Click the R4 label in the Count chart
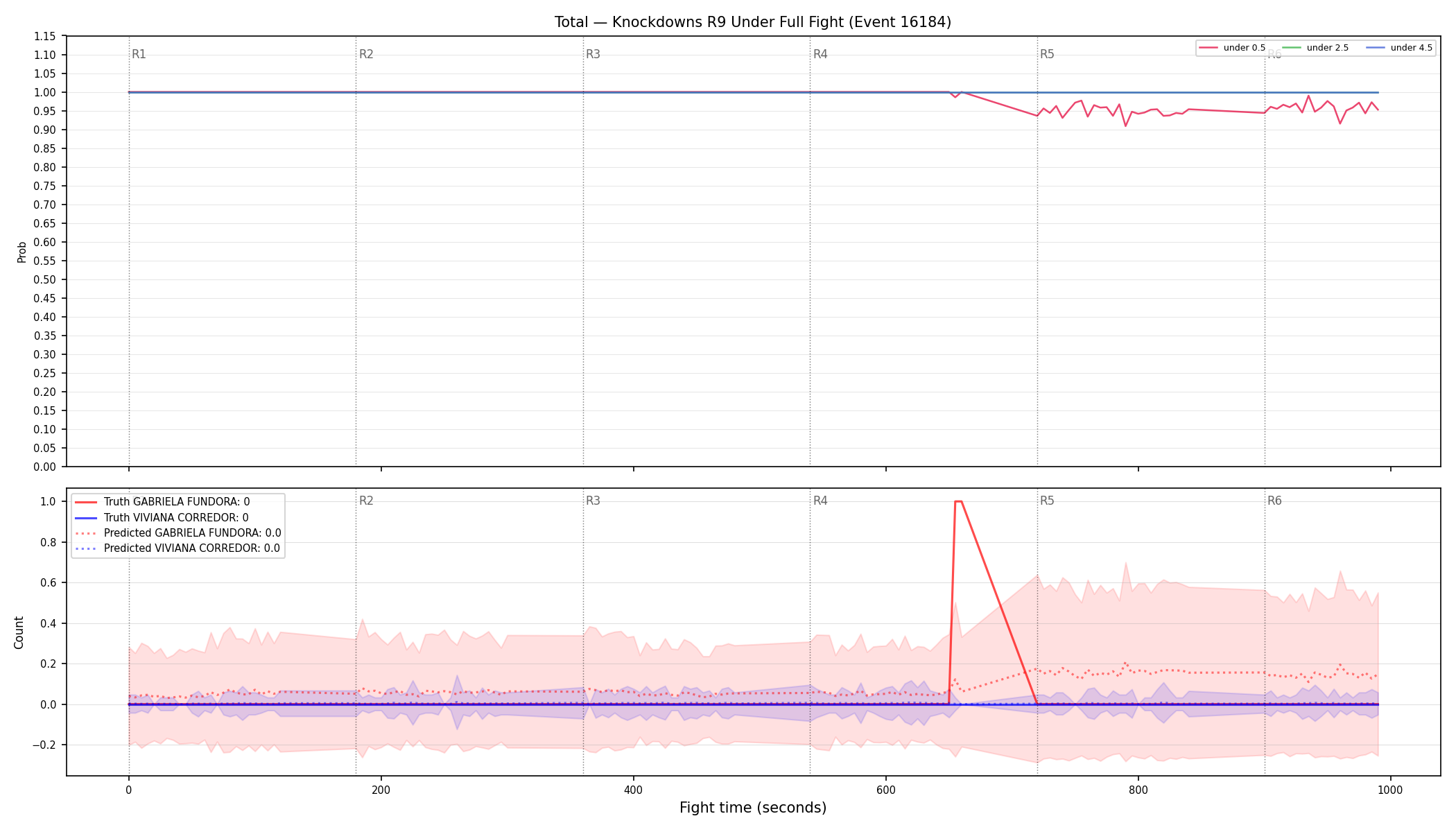 tap(820, 501)
